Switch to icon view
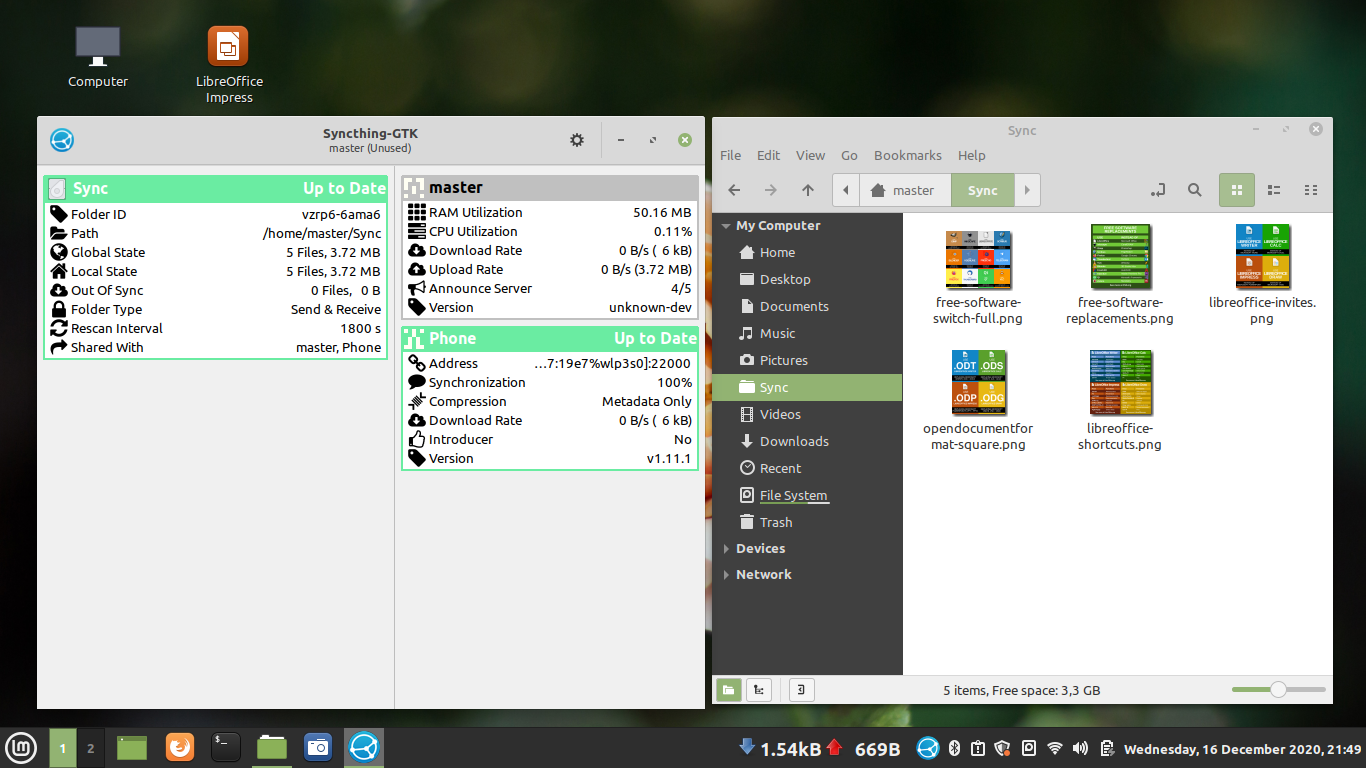 tap(1236, 190)
